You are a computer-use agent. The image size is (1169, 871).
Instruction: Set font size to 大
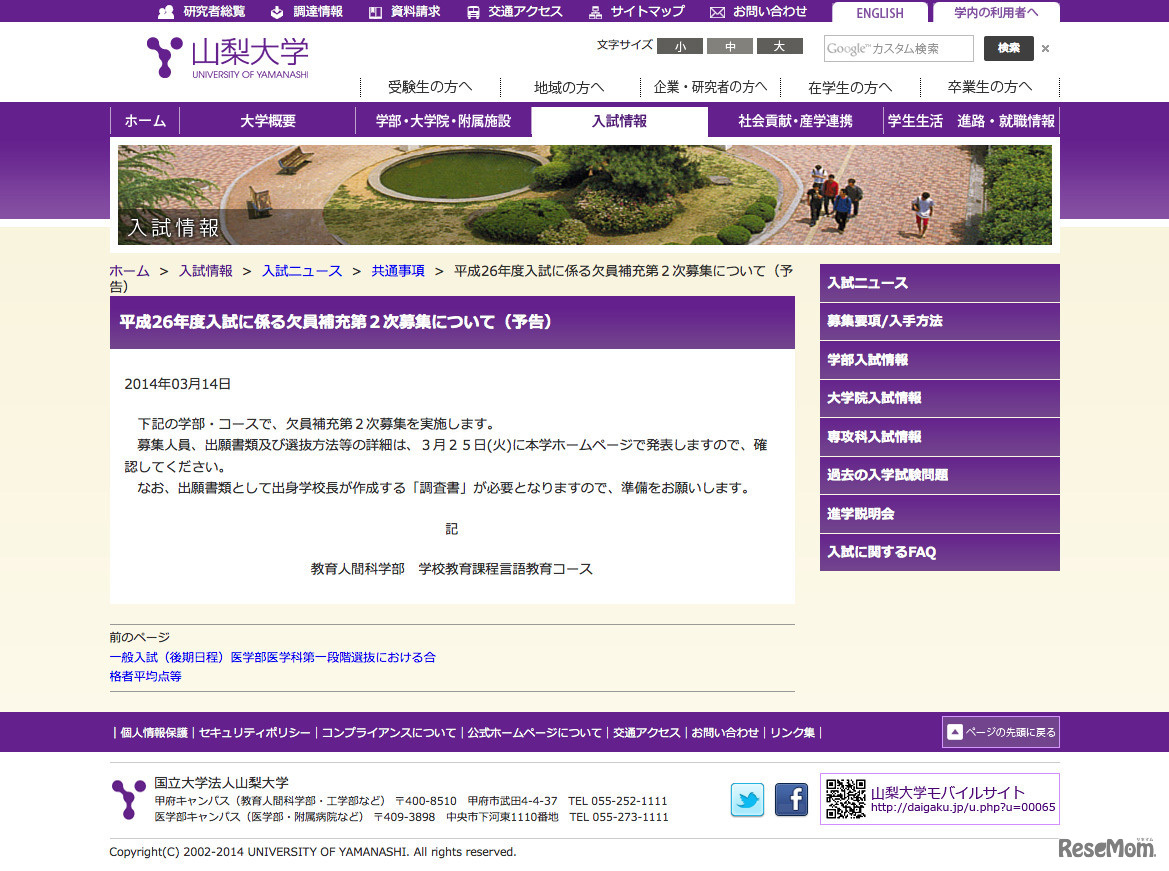[779, 46]
